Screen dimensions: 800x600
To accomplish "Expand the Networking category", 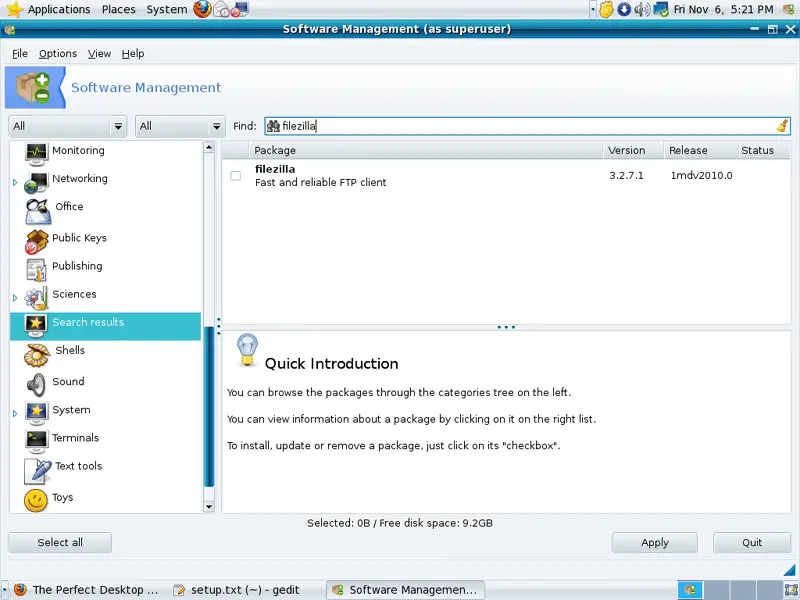I will (15, 182).
